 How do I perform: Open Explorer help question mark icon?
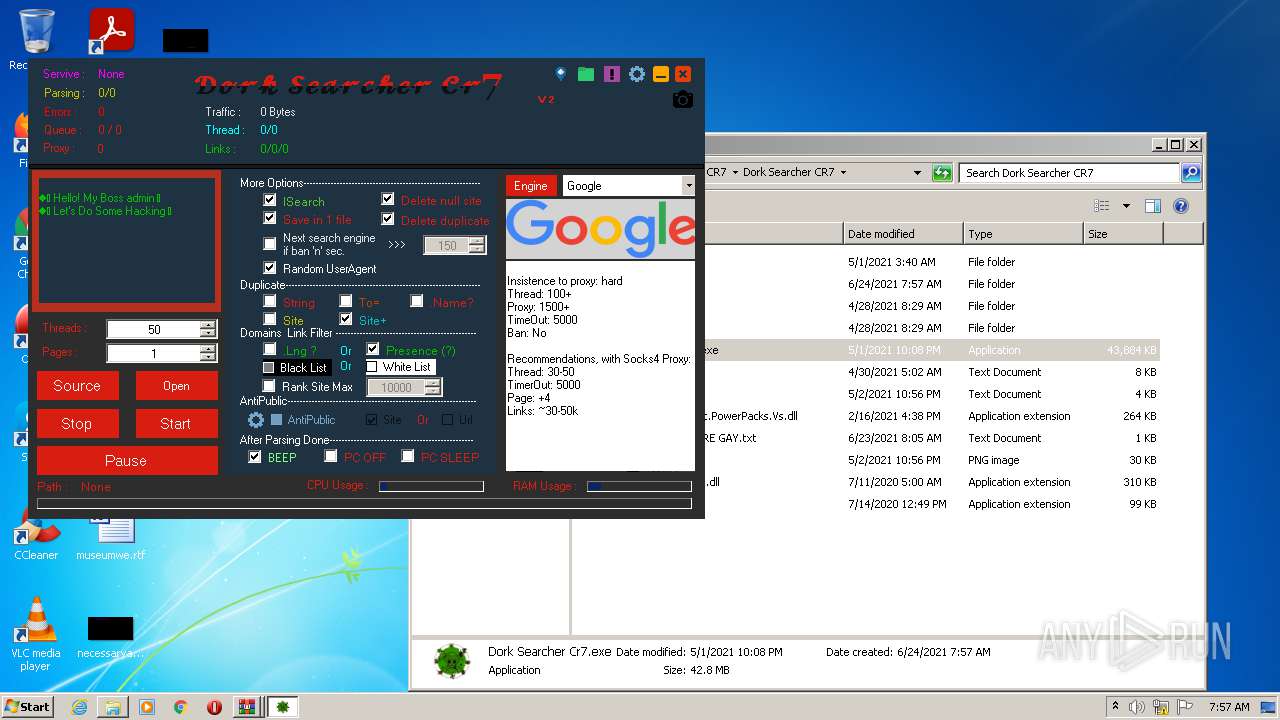(1180, 206)
